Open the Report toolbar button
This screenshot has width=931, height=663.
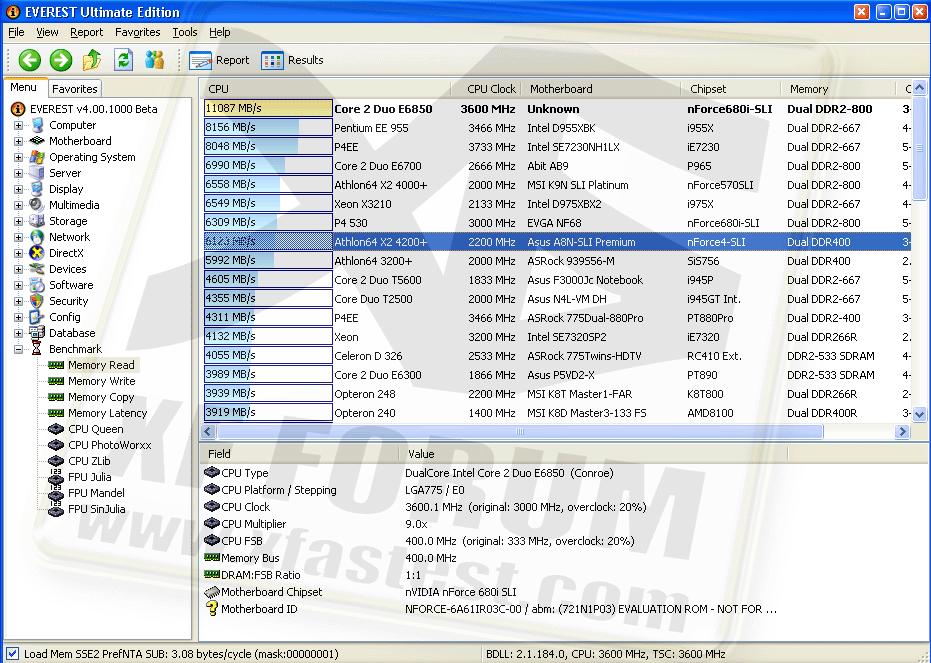(x=219, y=60)
